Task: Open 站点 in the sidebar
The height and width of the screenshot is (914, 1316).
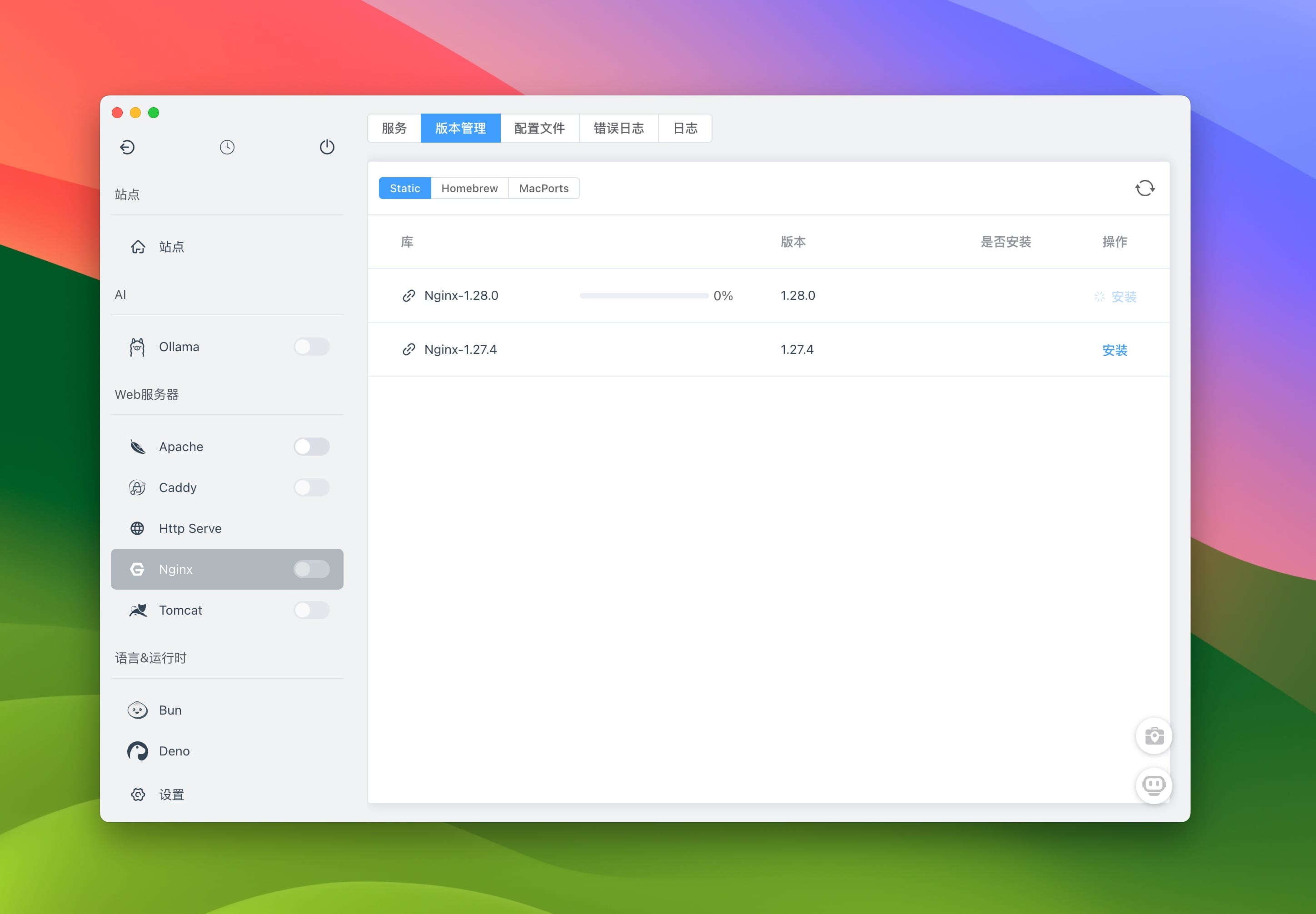Action: 227,247
